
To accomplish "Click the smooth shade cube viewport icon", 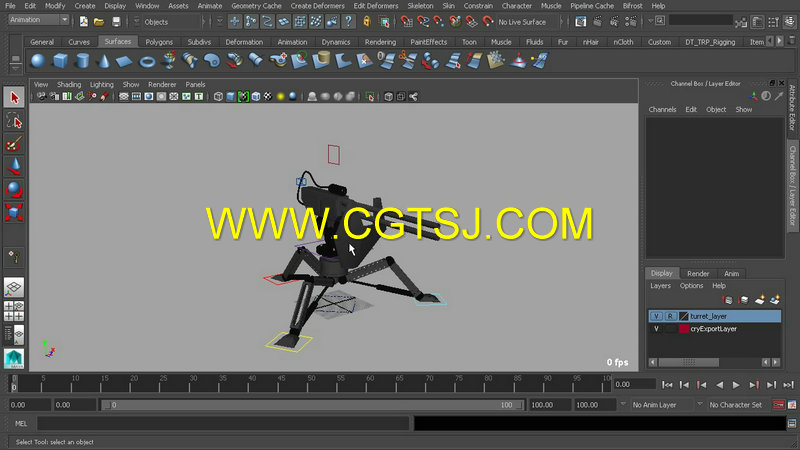I will [x=231, y=96].
